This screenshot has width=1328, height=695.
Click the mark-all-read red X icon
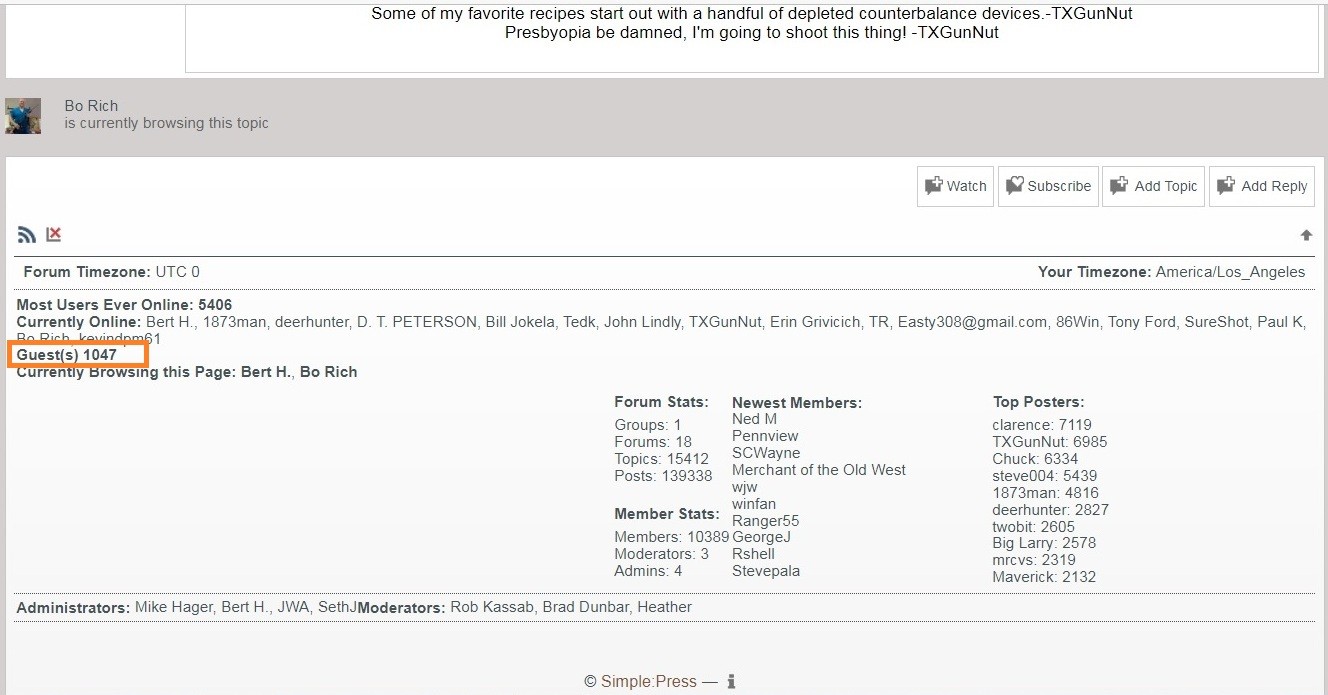coord(54,234)
